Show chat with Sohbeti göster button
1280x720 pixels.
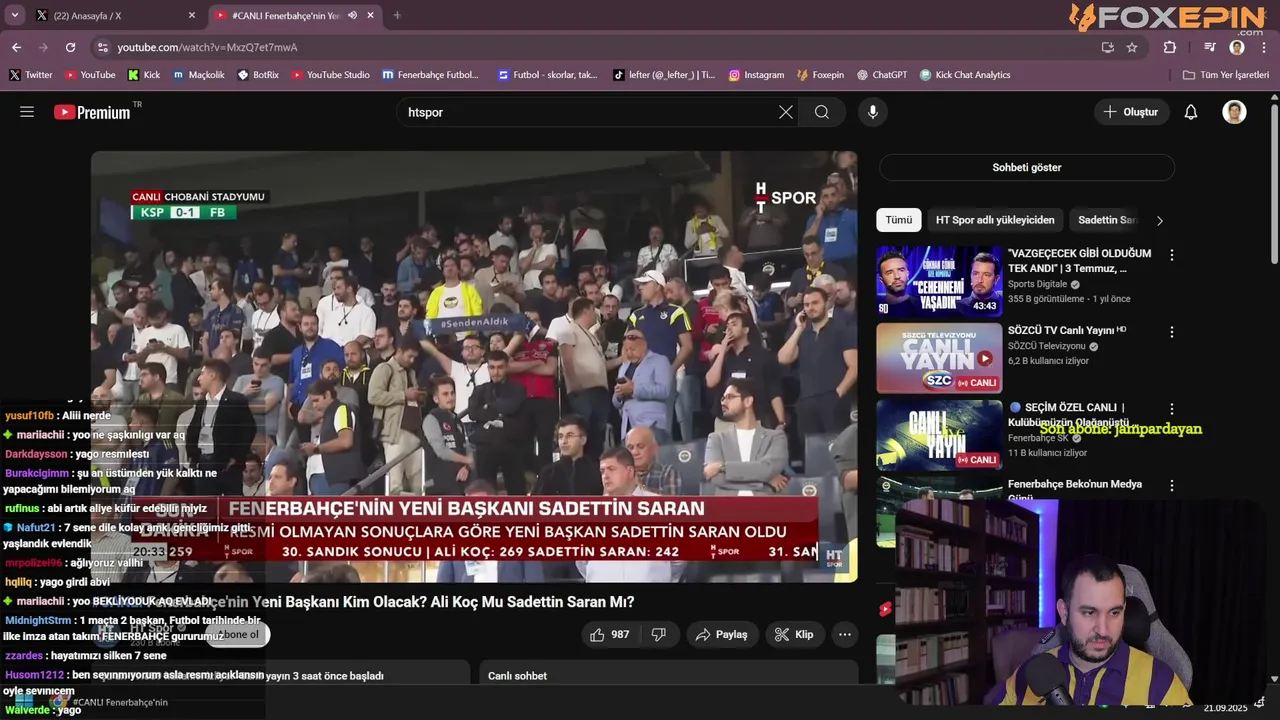click(1026, 167)
